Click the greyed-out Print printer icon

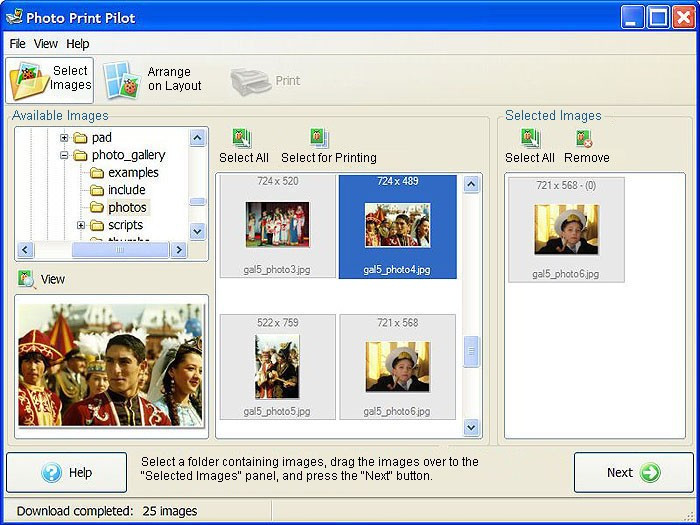pyautogui.click(x=250, y=81)
